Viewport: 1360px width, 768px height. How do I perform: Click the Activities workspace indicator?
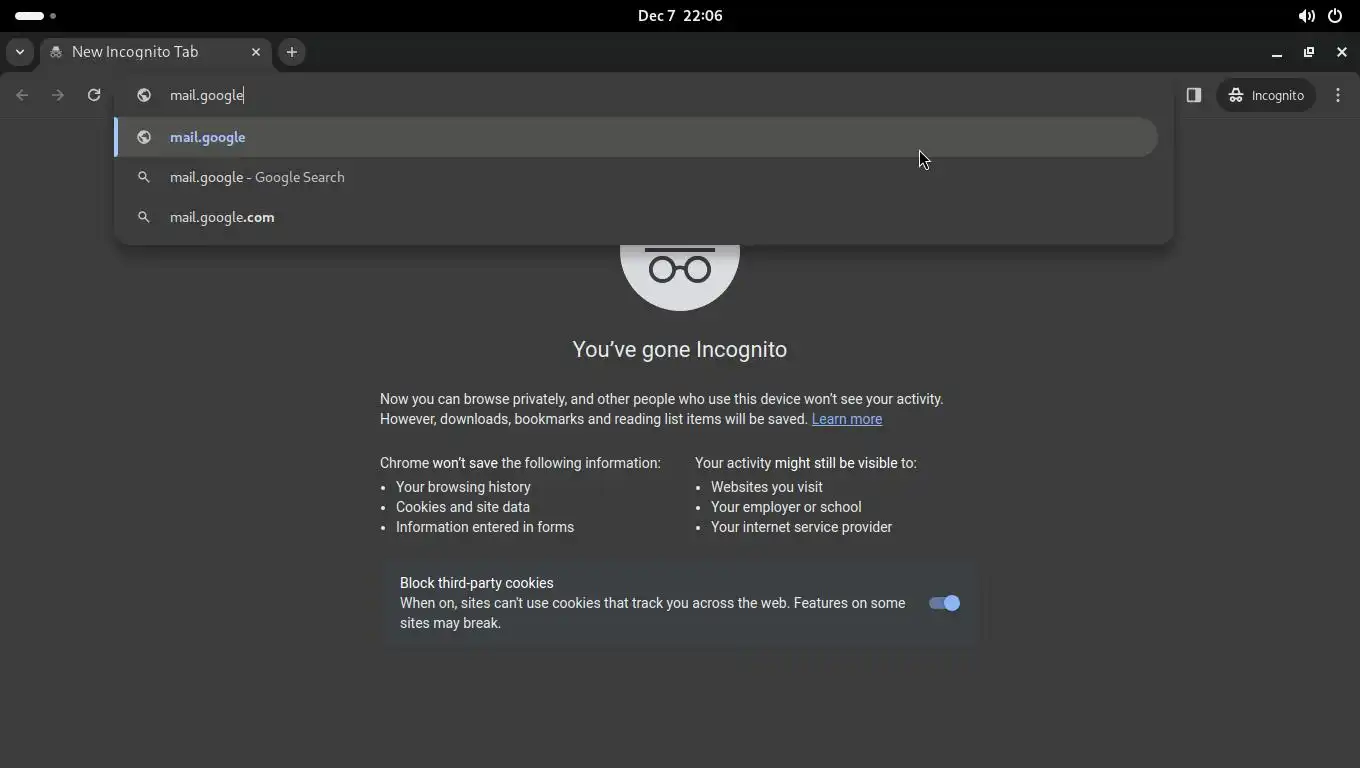click(35, 16)
